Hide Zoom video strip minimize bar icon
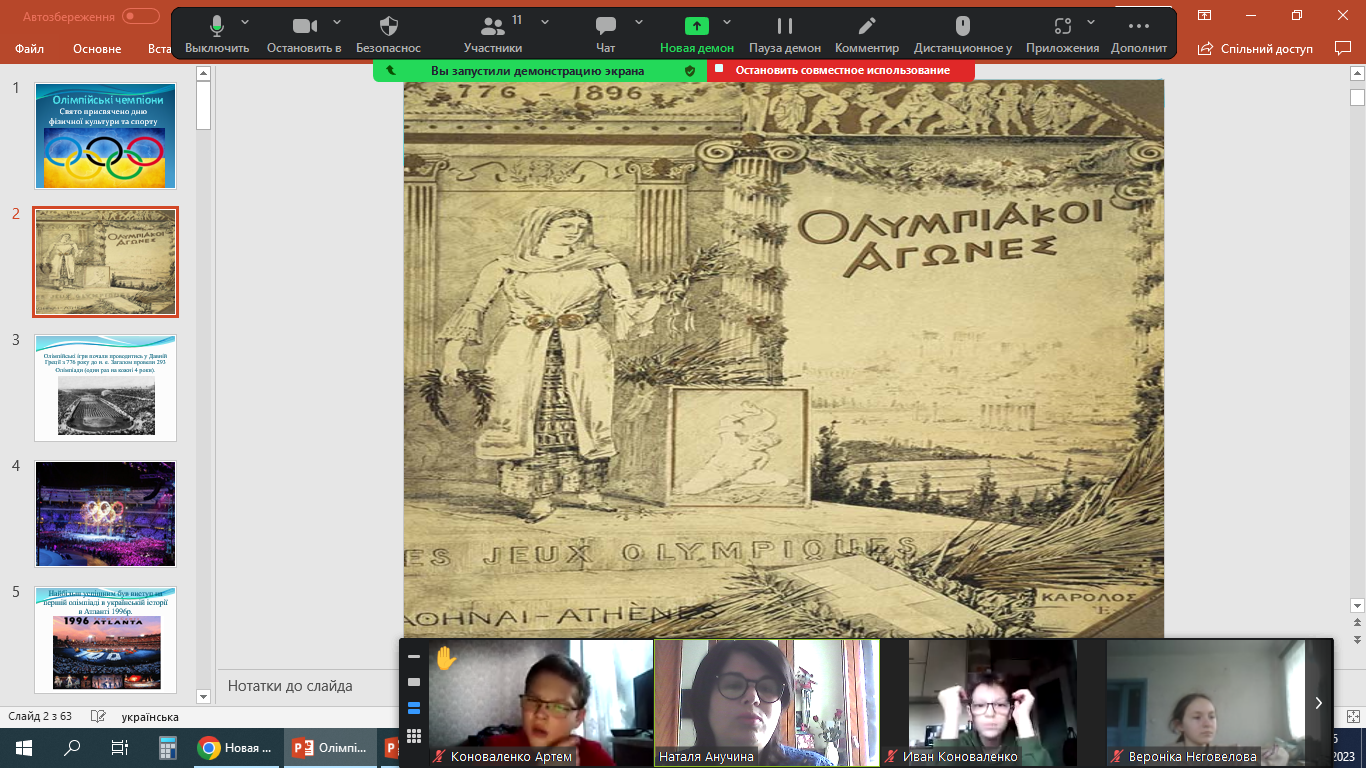Viewport: 1366px width, 768px height. (414, 657)
